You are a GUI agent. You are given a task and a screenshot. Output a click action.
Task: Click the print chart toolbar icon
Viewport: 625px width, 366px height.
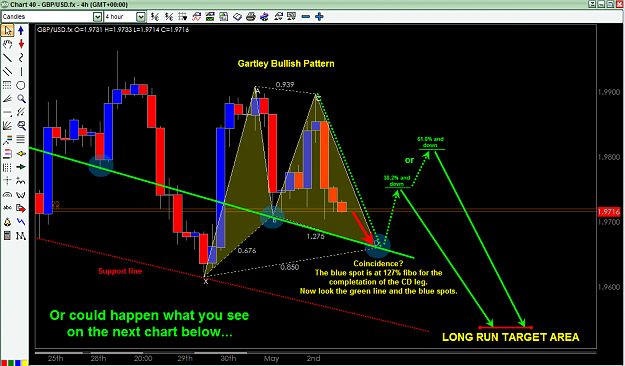click(251, 17)
